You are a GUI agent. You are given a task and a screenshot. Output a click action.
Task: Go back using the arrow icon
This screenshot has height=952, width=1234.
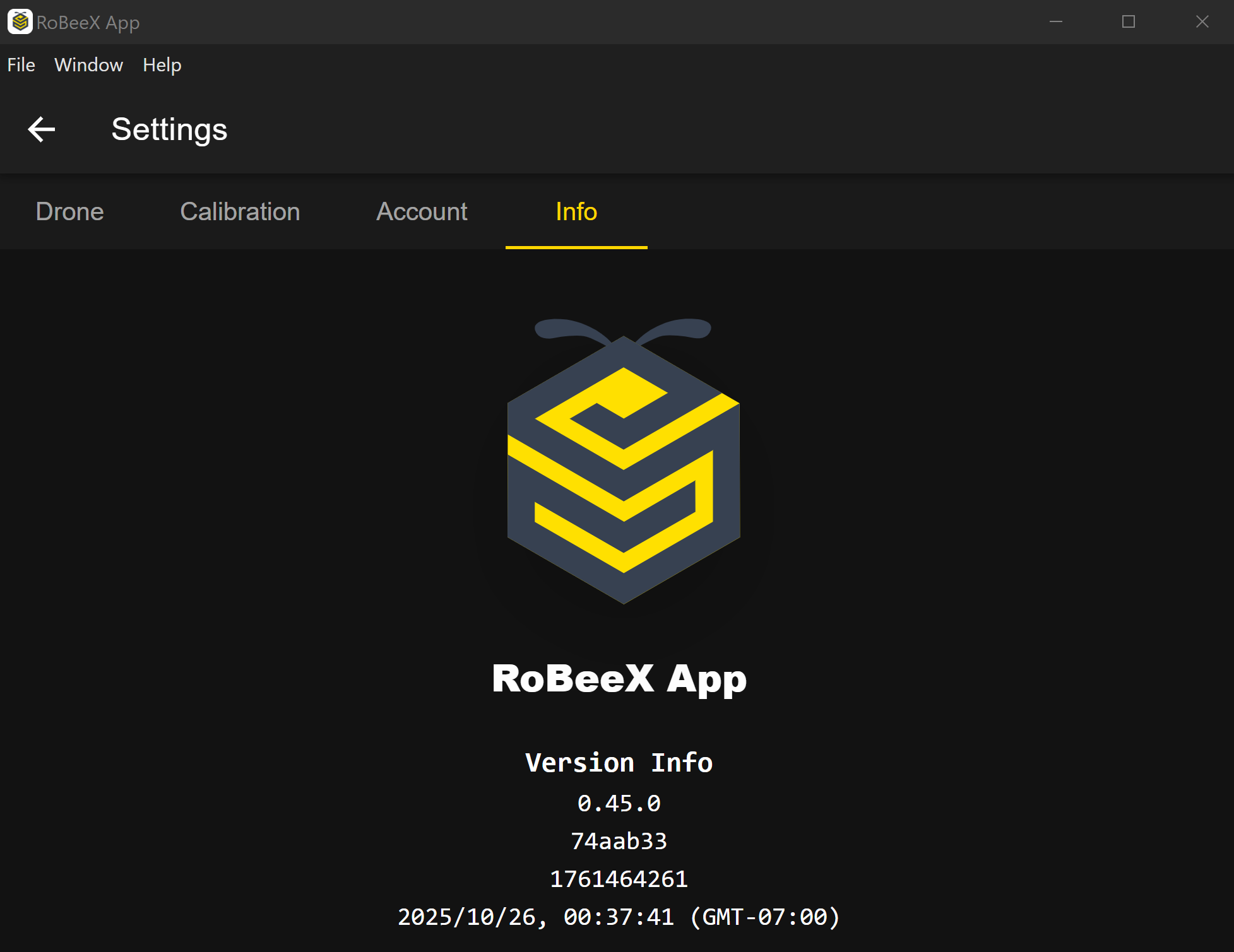pos(42,129)
